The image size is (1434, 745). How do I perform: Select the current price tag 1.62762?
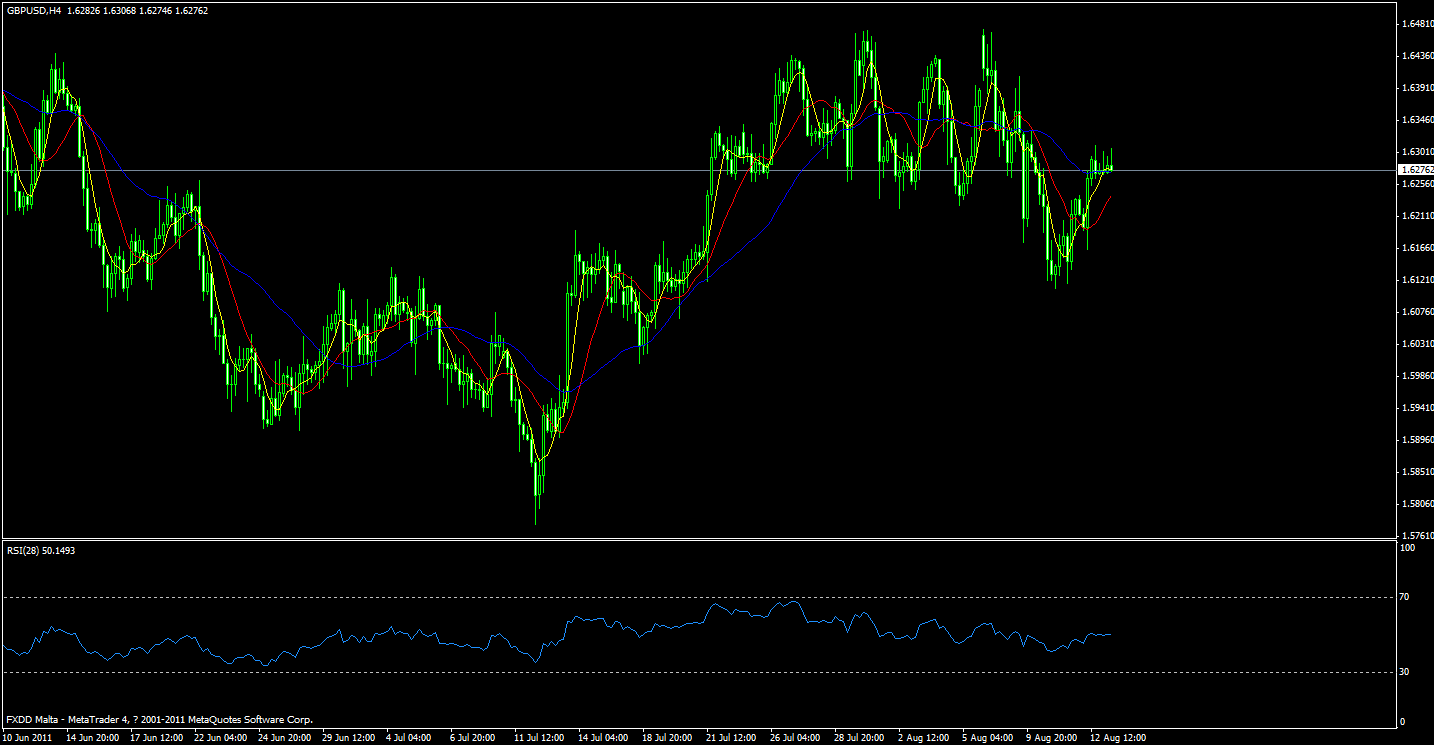[1414, 170]
